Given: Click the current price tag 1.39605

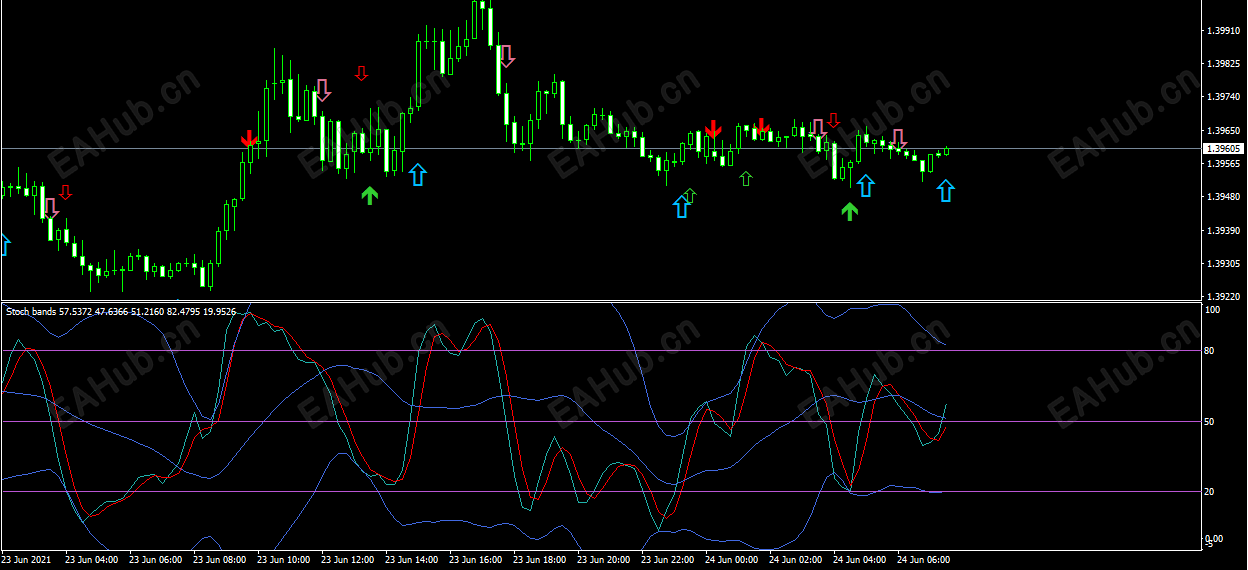Looking at the screenshot, I should 1224,148.
